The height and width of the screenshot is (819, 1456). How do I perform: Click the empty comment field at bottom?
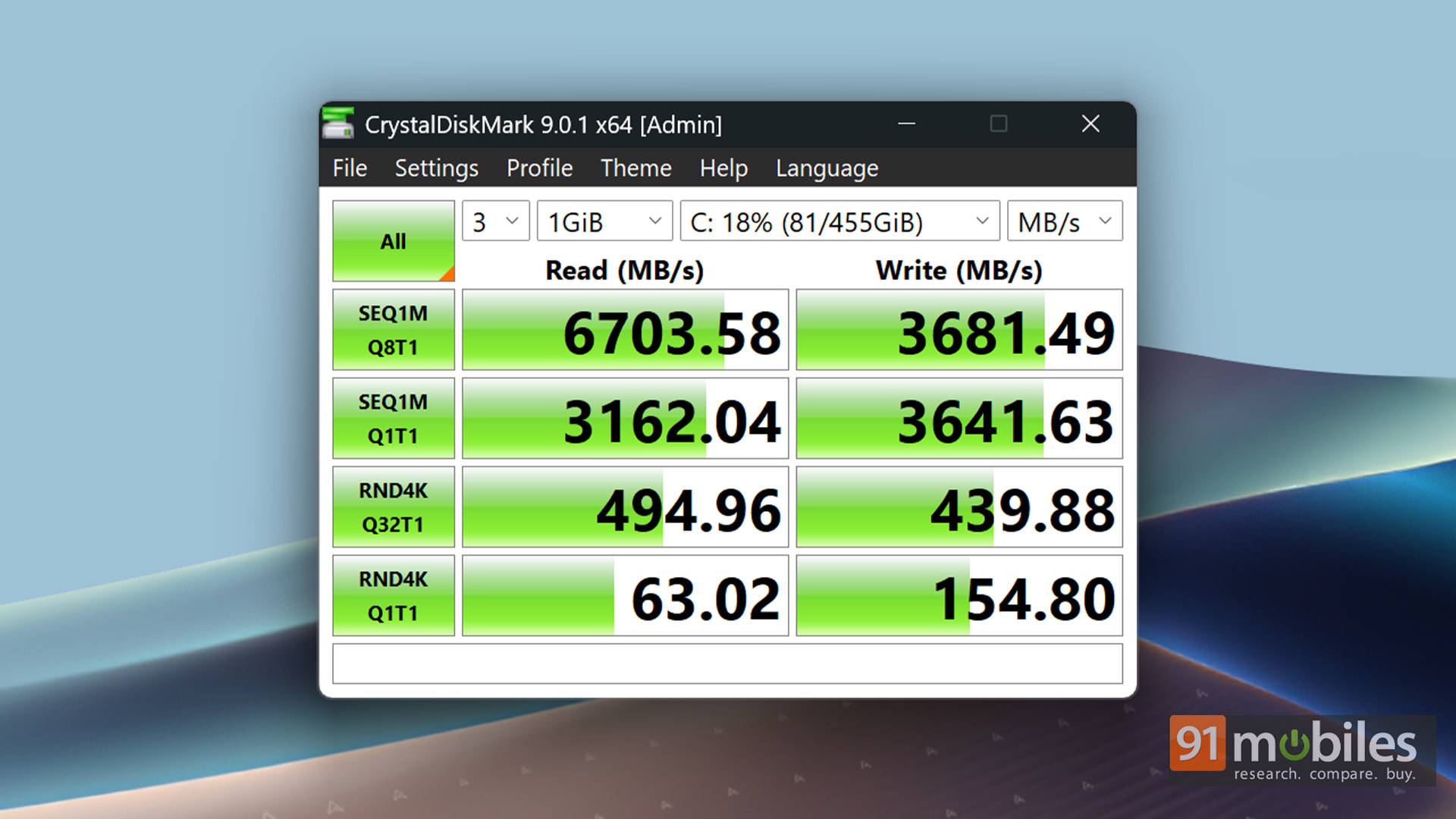(727, 664)
